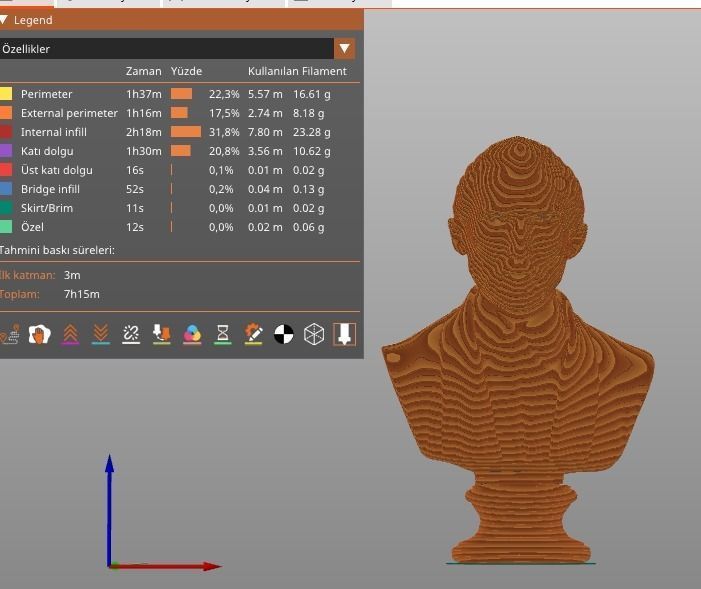Toggle Üst katı dolgu red swatch
The image size is (701, 589).
tap(6, 170)
